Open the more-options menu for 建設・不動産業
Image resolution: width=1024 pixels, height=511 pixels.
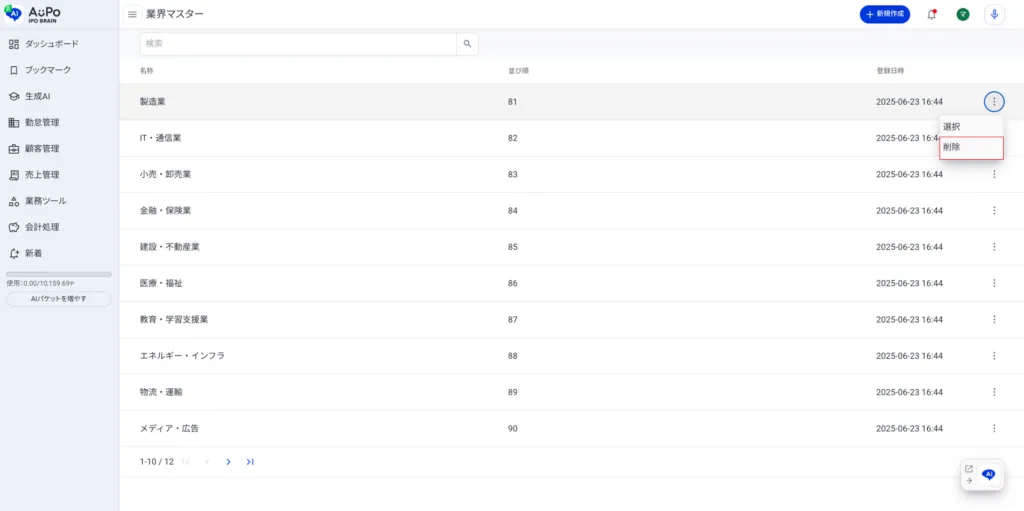coord(994,247)
